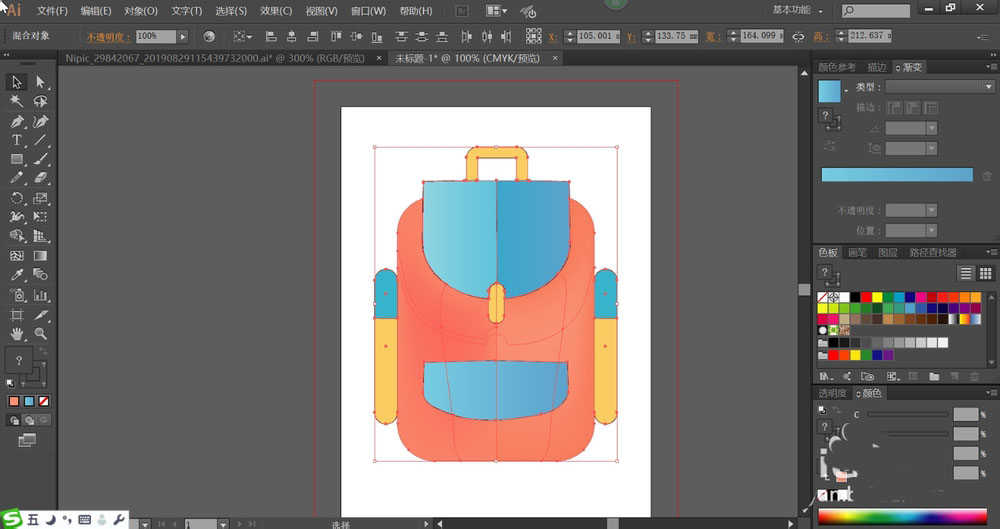Set paint mode to Color (orange square)

click(14, 401)
